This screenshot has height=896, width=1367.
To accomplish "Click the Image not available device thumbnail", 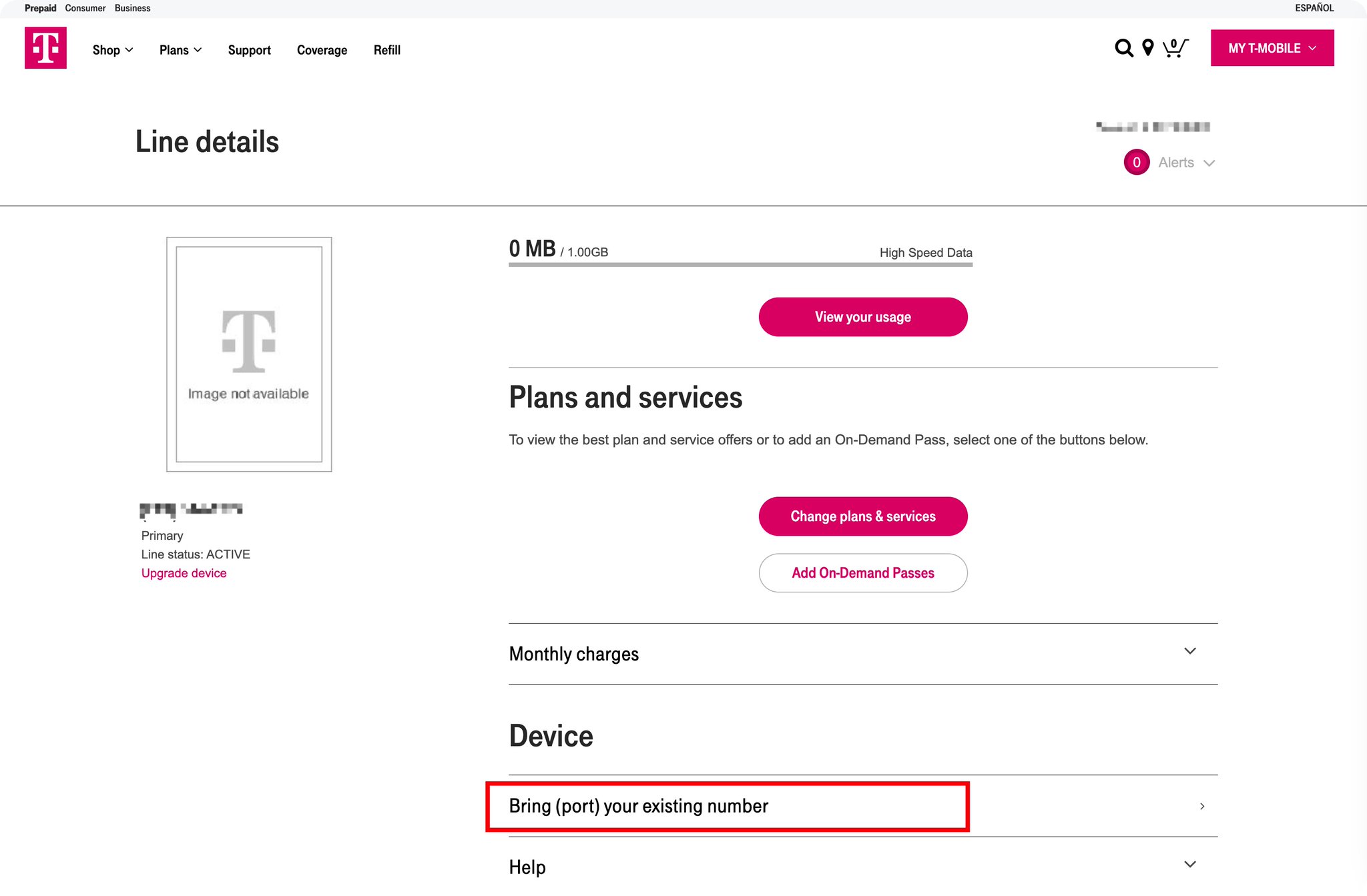I will pos(248,353).
